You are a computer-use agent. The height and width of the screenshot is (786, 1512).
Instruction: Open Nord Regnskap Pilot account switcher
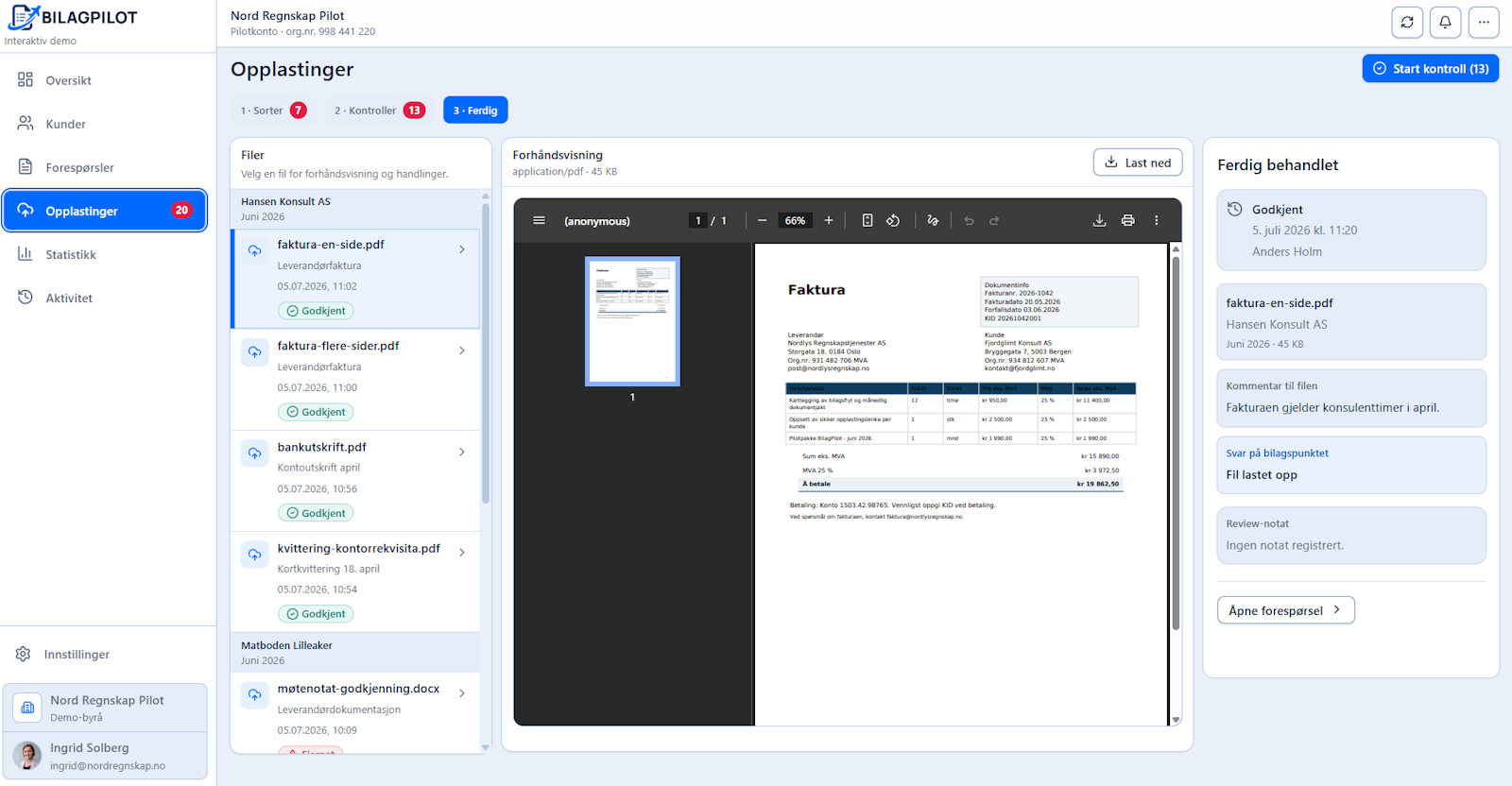pyautogui.click(x=105, y=708)
